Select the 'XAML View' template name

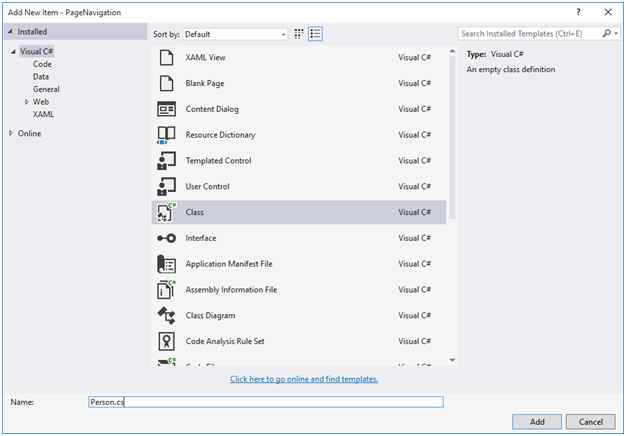coord(205,57)
